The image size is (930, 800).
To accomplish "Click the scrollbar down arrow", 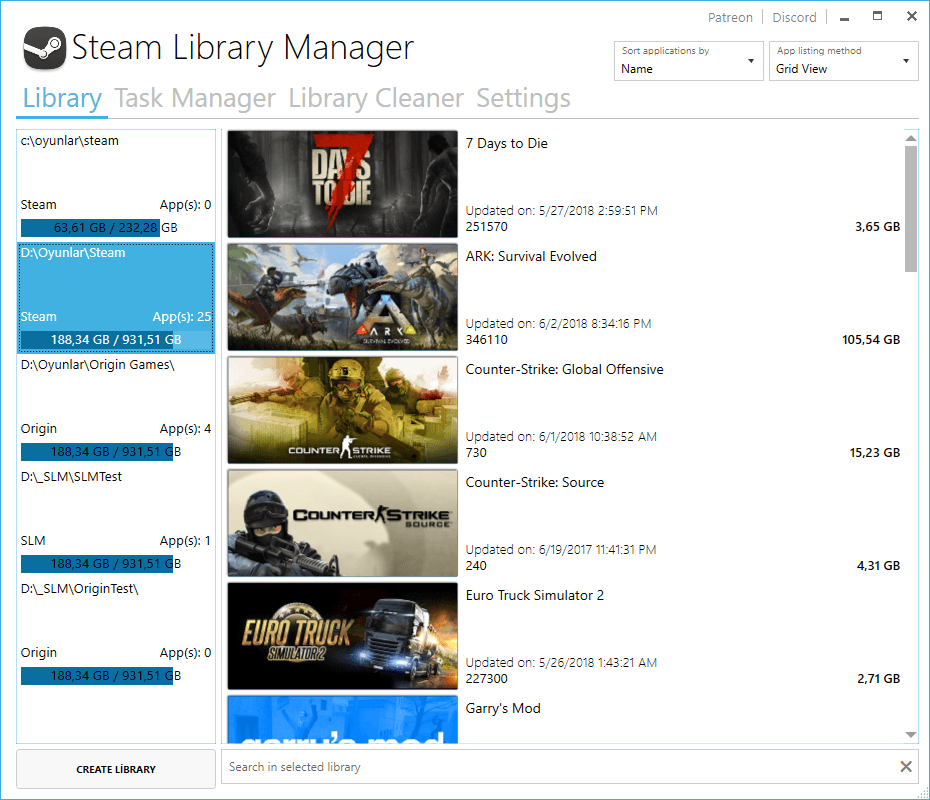I will 910,735.
